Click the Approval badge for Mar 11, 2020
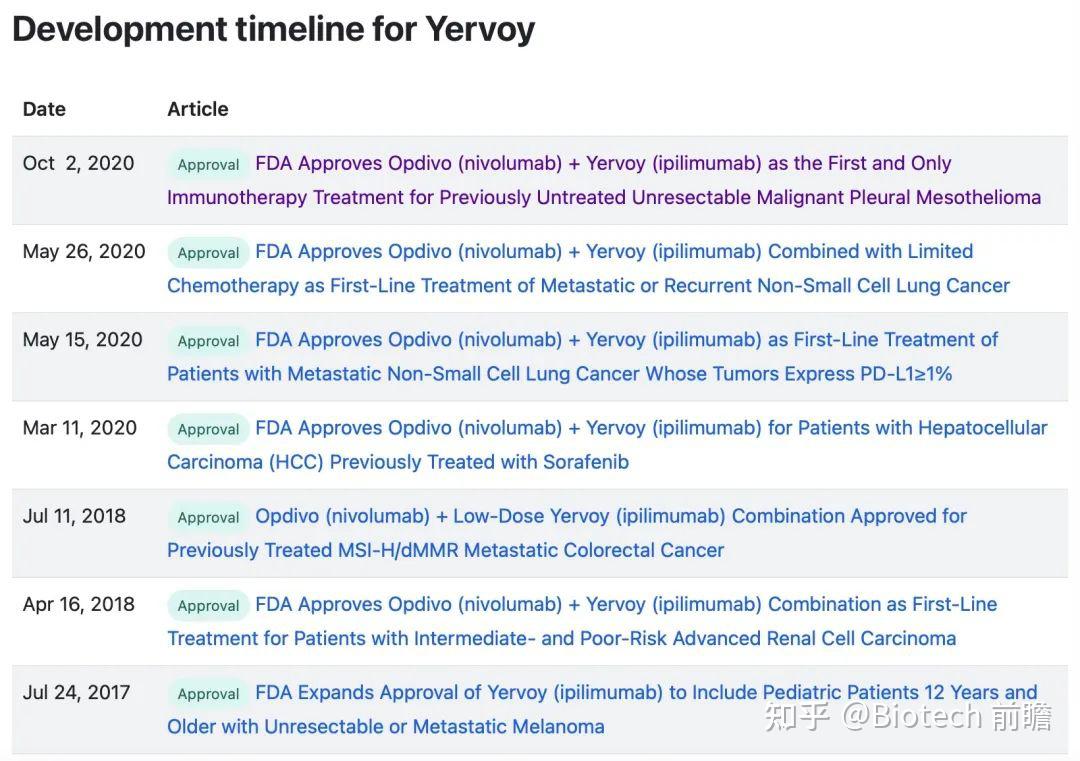Image resolution: width=1080 pixels, height=761 pixels. coord(208,429)
